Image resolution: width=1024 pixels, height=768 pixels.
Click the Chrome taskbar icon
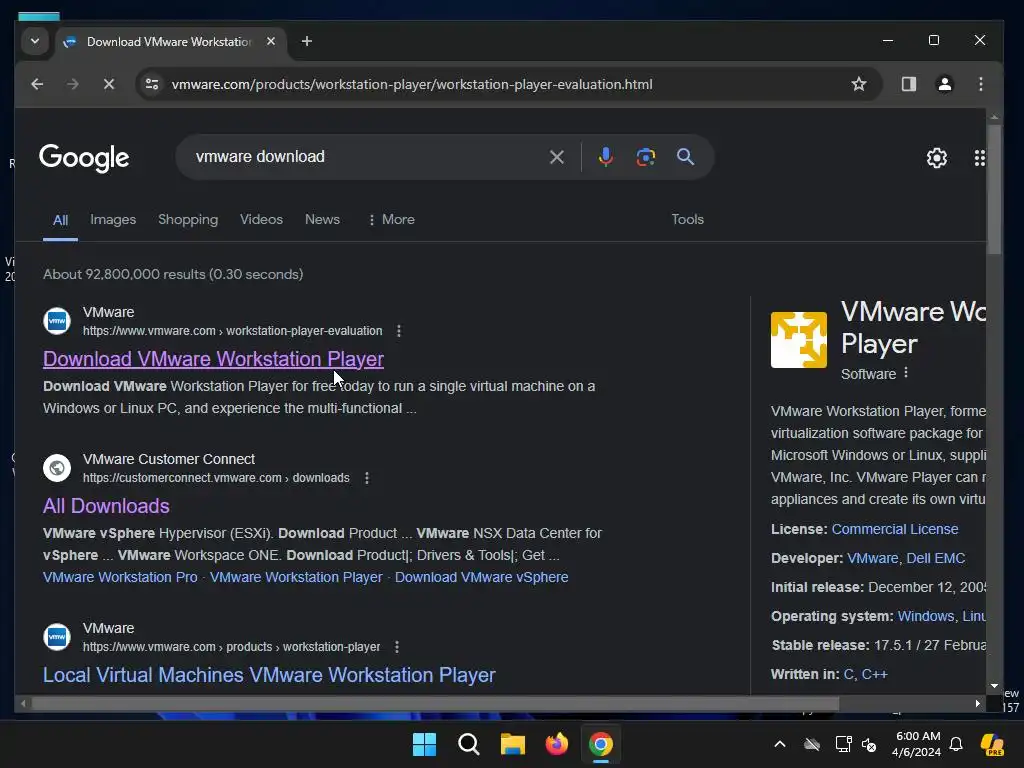tap(601, 744)
